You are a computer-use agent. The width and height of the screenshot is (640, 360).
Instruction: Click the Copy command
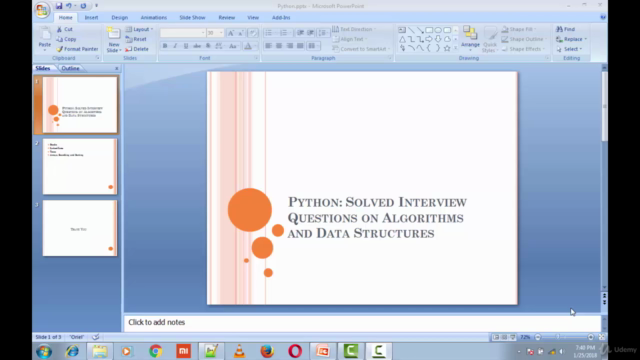point(67,39)
